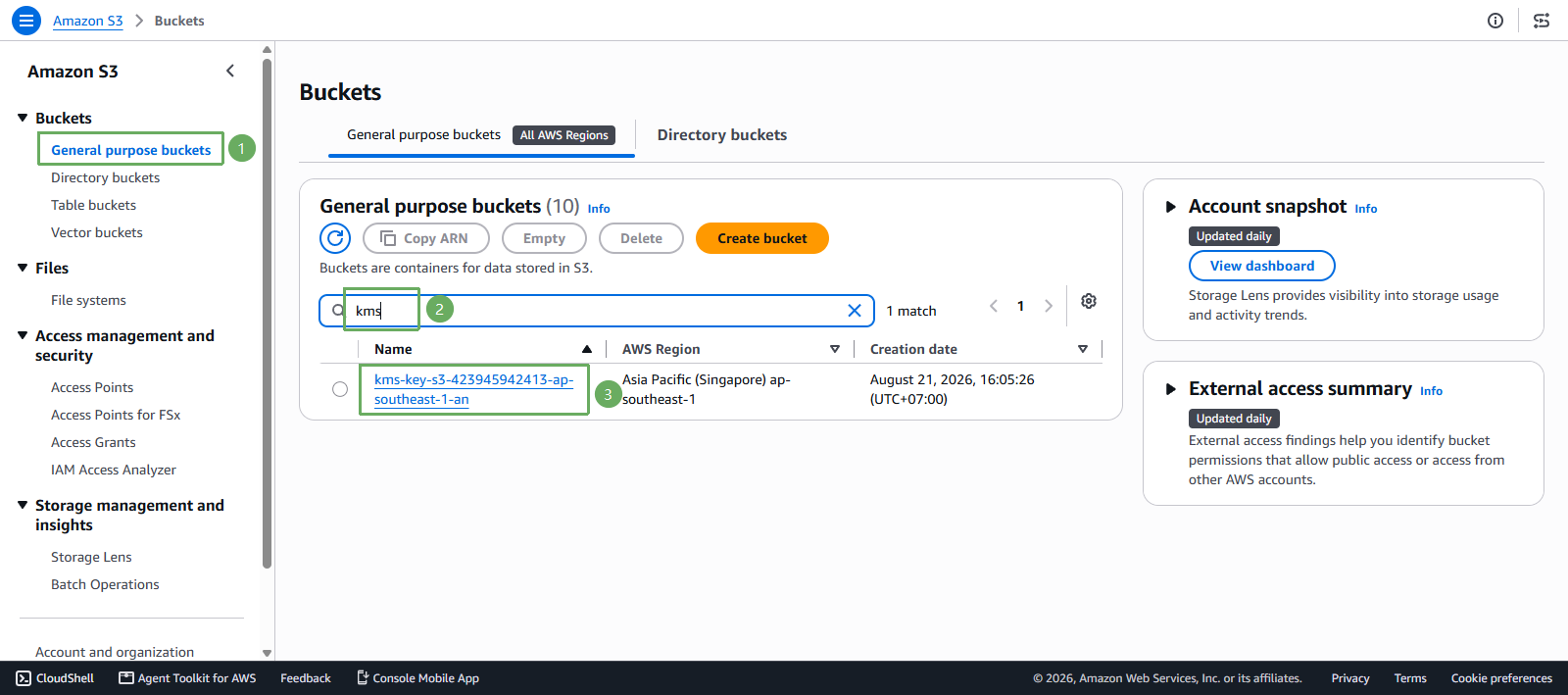Open Info link beside External access summary
The height and width of the screenshot is (695, 1568).
tap(1431, 391)
